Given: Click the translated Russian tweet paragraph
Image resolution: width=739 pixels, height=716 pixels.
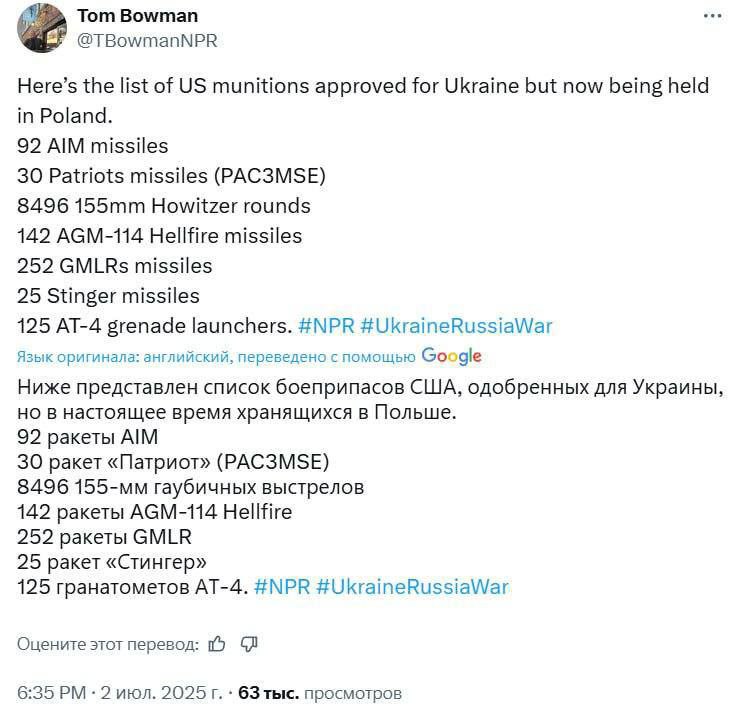Looking at the screenshot, I should click(370, 400).
